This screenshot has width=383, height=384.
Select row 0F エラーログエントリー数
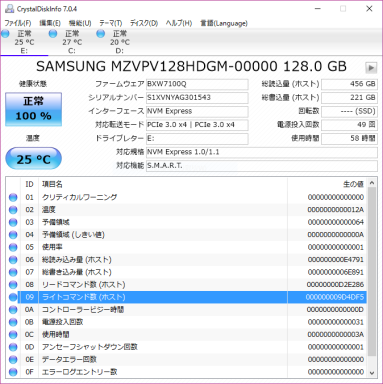point(186,372)
